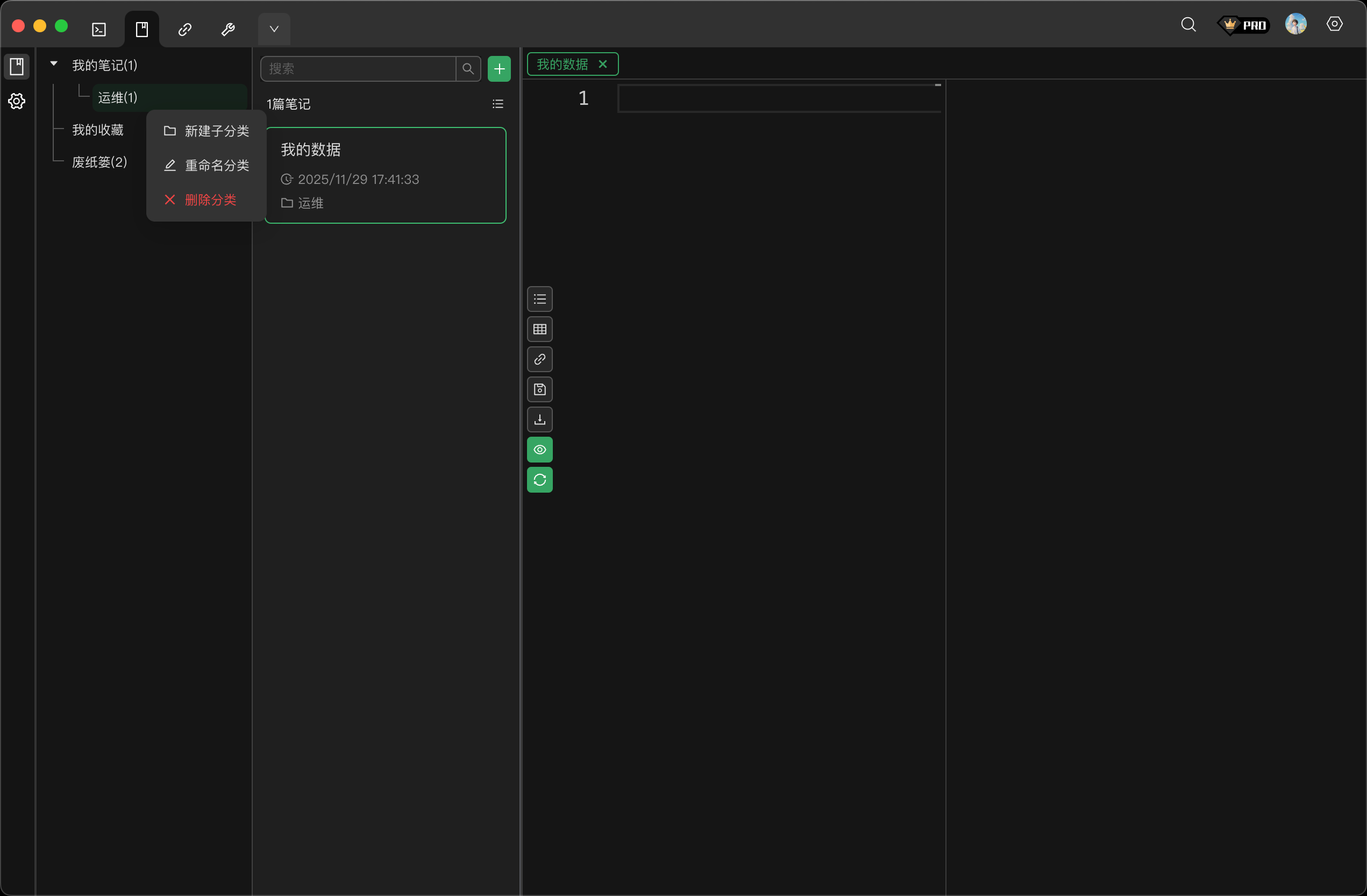
Task: Close the 我的数据 editor tab
Action: coord(602,65)
